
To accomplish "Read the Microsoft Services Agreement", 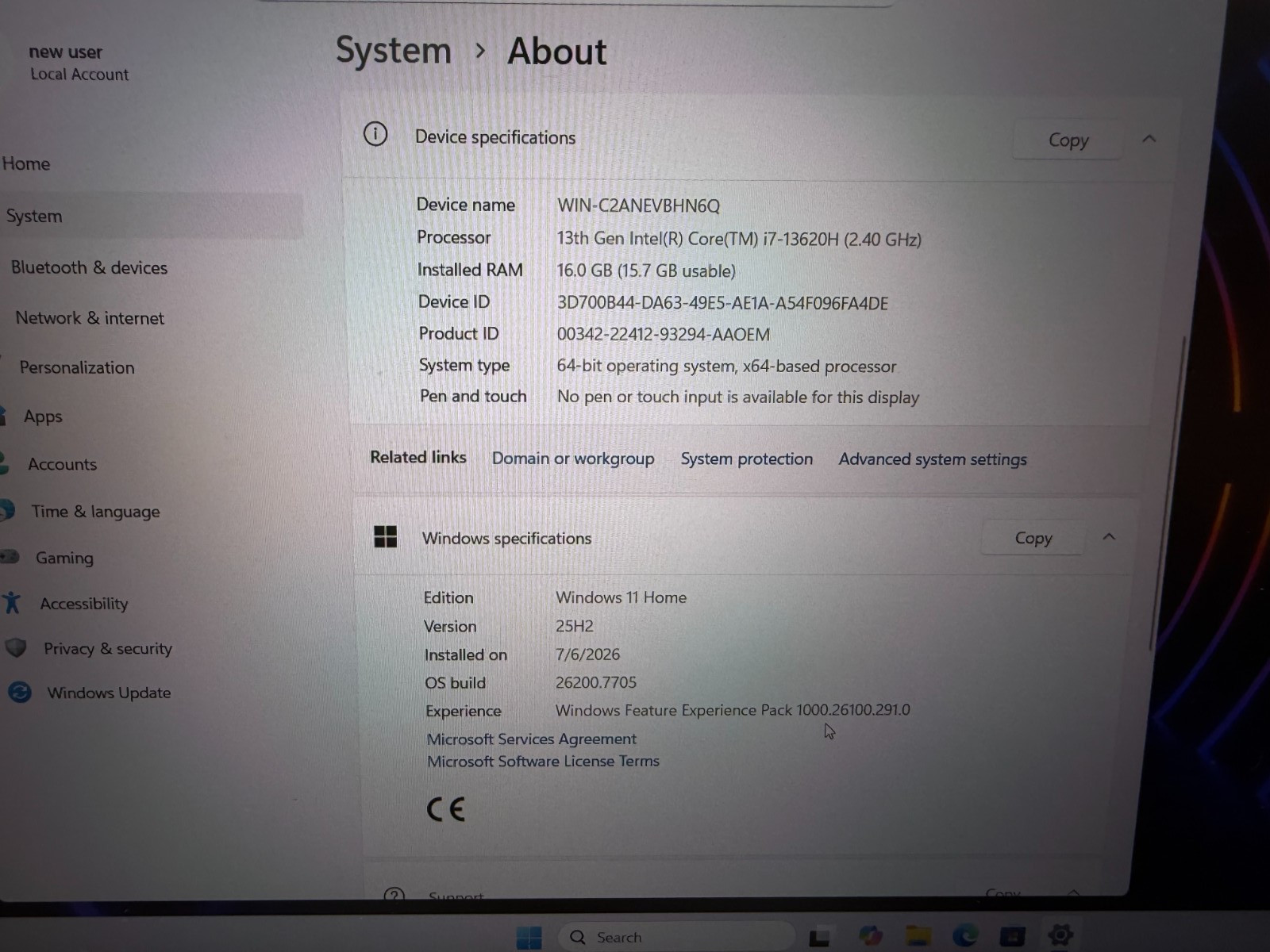I will [532, 739].
